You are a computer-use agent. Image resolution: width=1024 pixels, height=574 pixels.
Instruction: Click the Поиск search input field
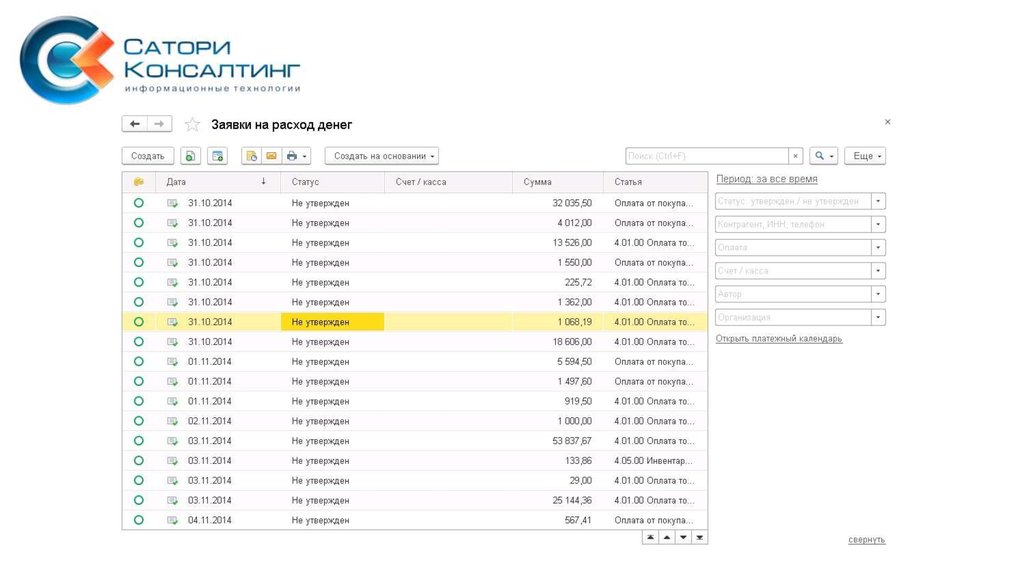(x=706, y=156)
